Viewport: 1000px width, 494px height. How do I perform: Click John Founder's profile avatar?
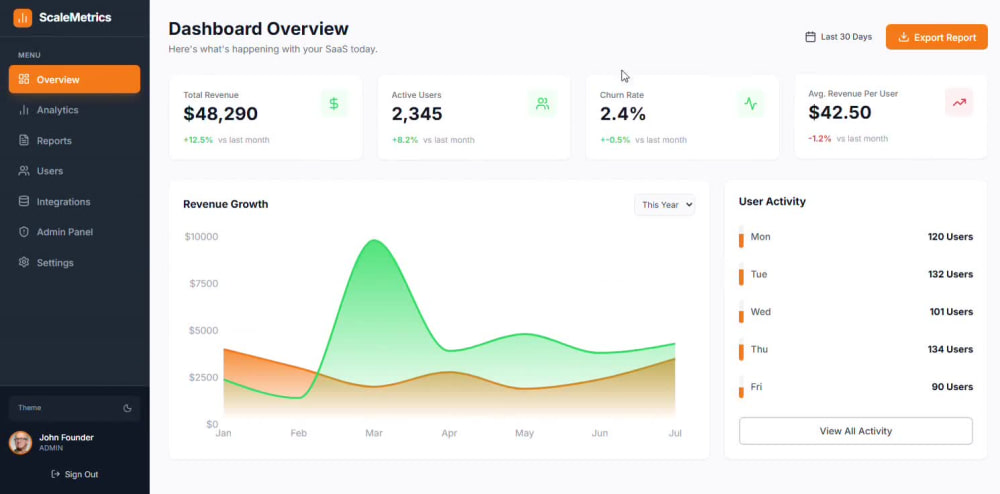pyautogui.click(x=20, y=442)
